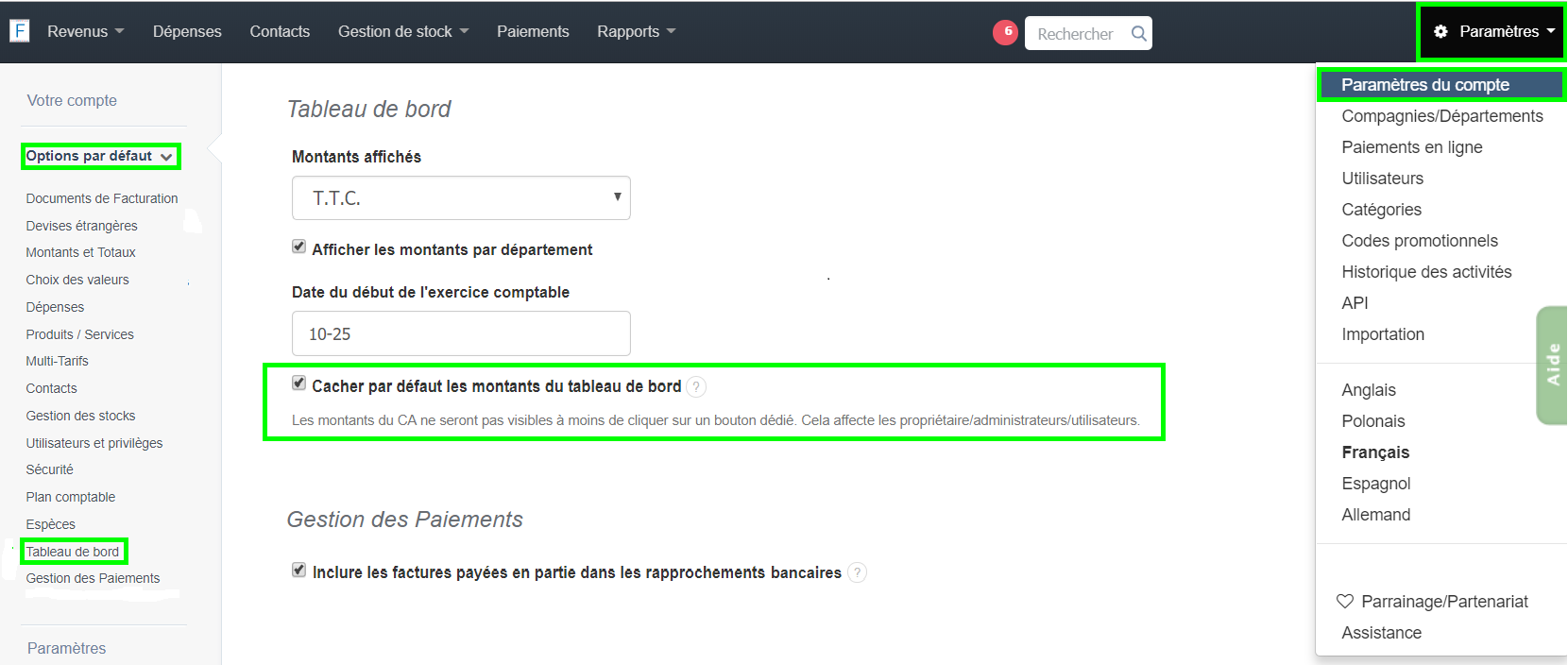This screenshot has height=665, width=1568.
Task: Switch language to Anglais
Action: 1369,390
